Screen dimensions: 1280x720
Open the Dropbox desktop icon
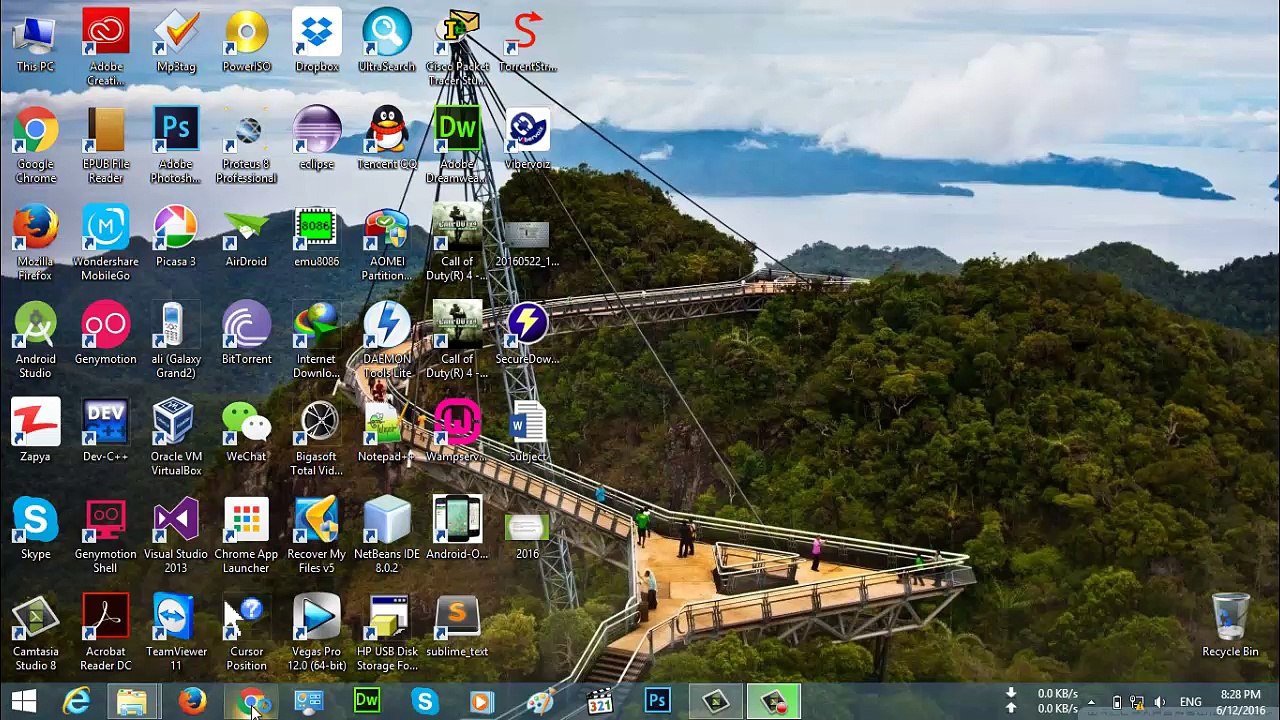coord(316,40)
